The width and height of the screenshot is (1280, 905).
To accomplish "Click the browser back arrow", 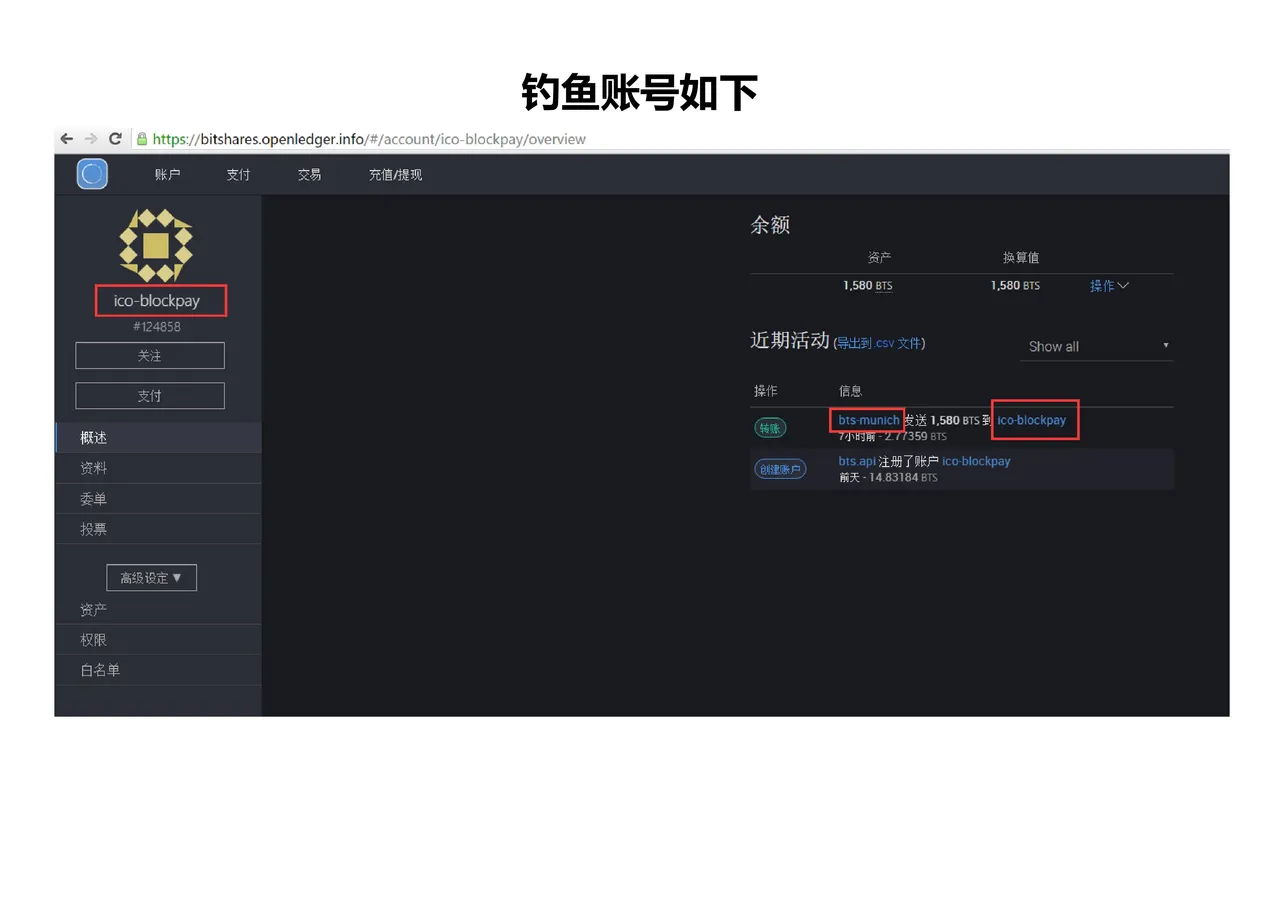I will click(x=67, y=139).
